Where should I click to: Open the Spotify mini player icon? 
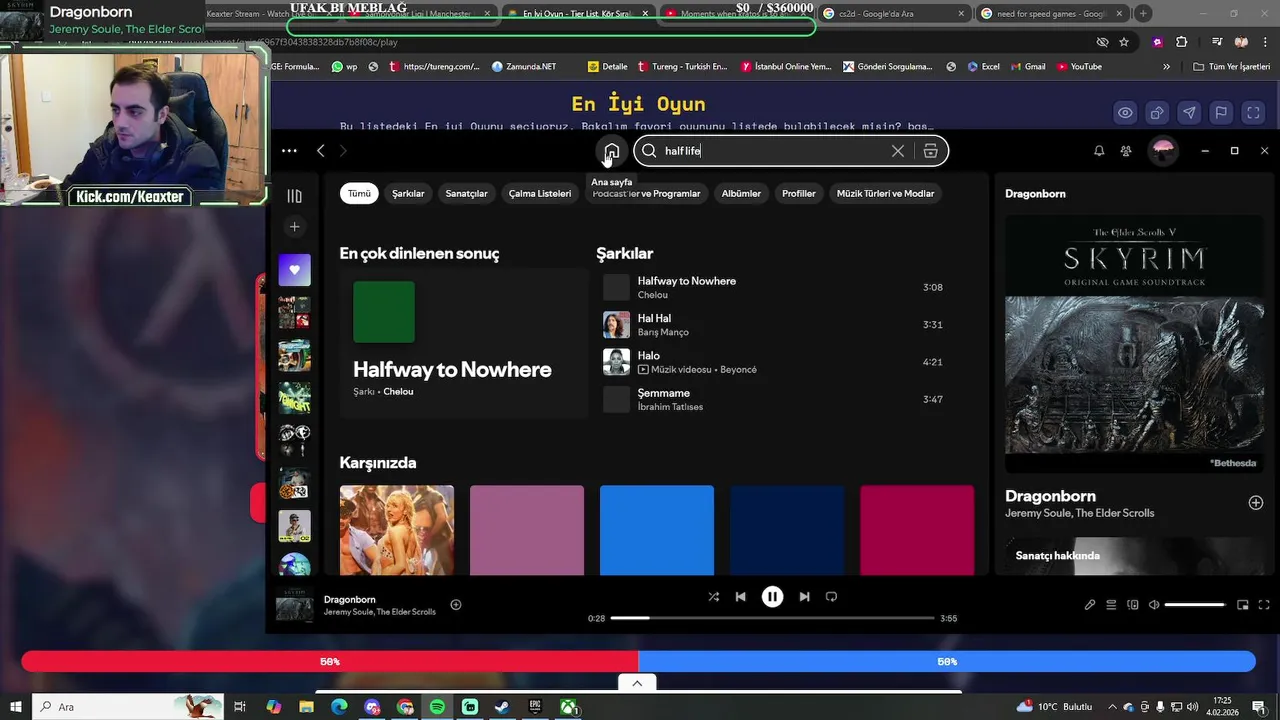pos(1243,605)
